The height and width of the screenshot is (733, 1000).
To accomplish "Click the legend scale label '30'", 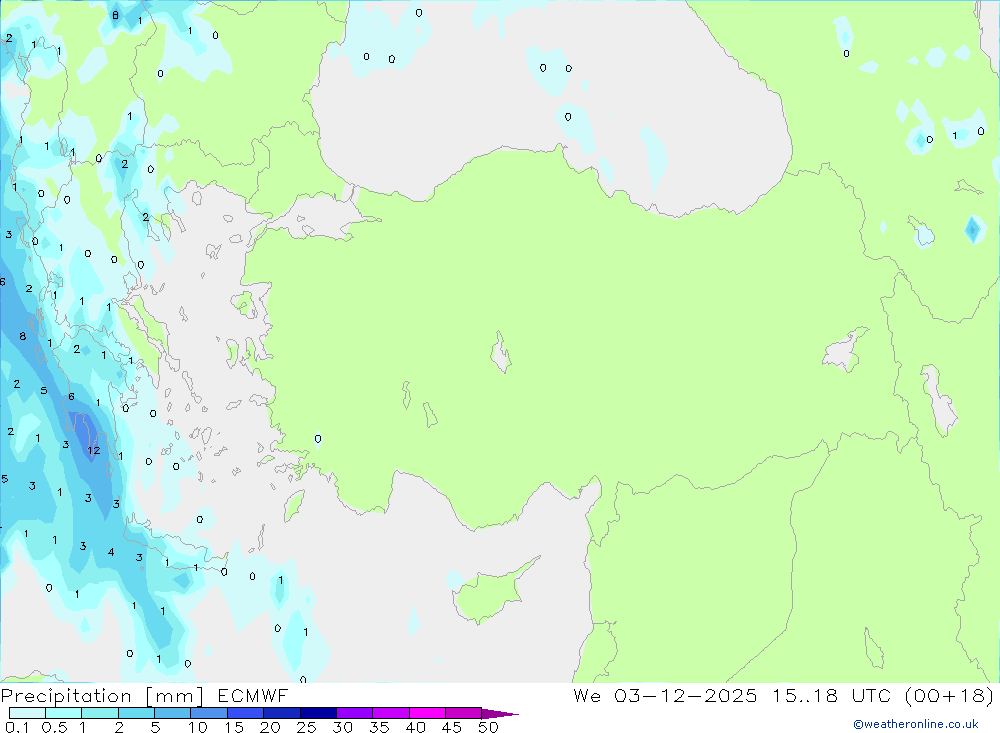I will point(343,727).
